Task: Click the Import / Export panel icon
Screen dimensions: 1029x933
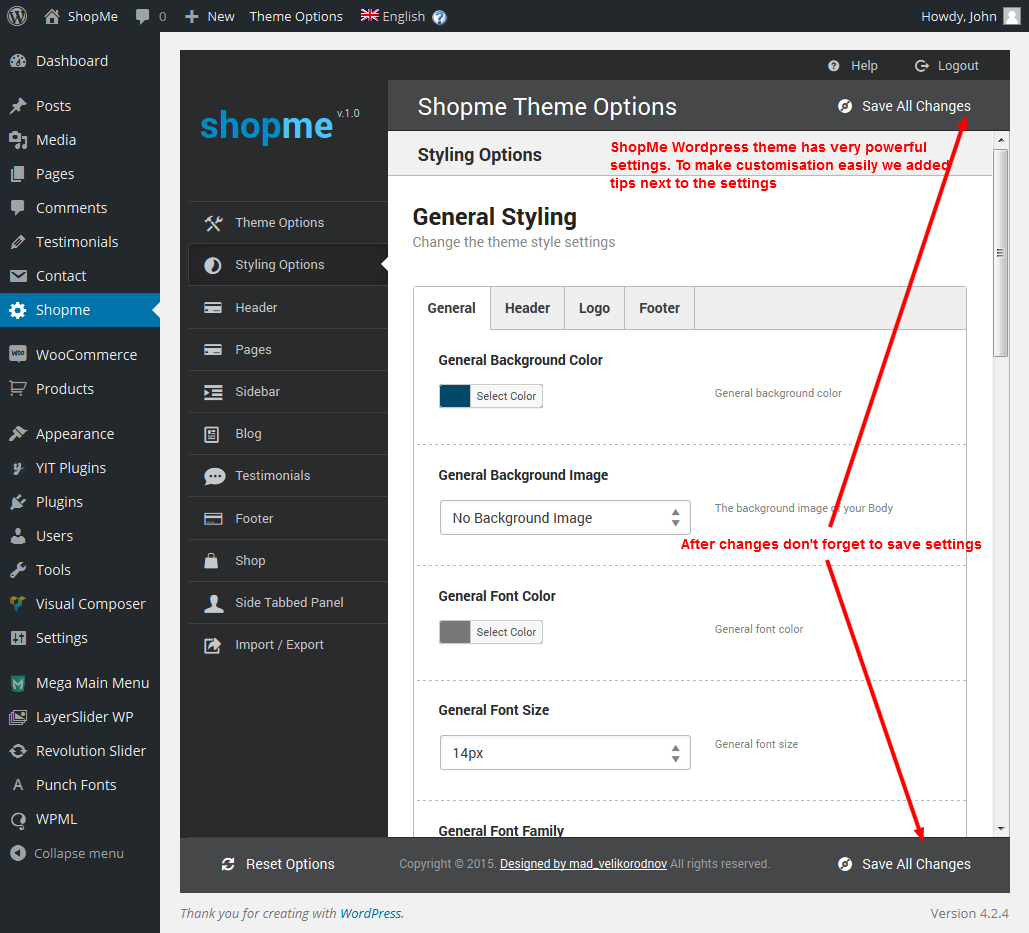Action: point(213,645)
